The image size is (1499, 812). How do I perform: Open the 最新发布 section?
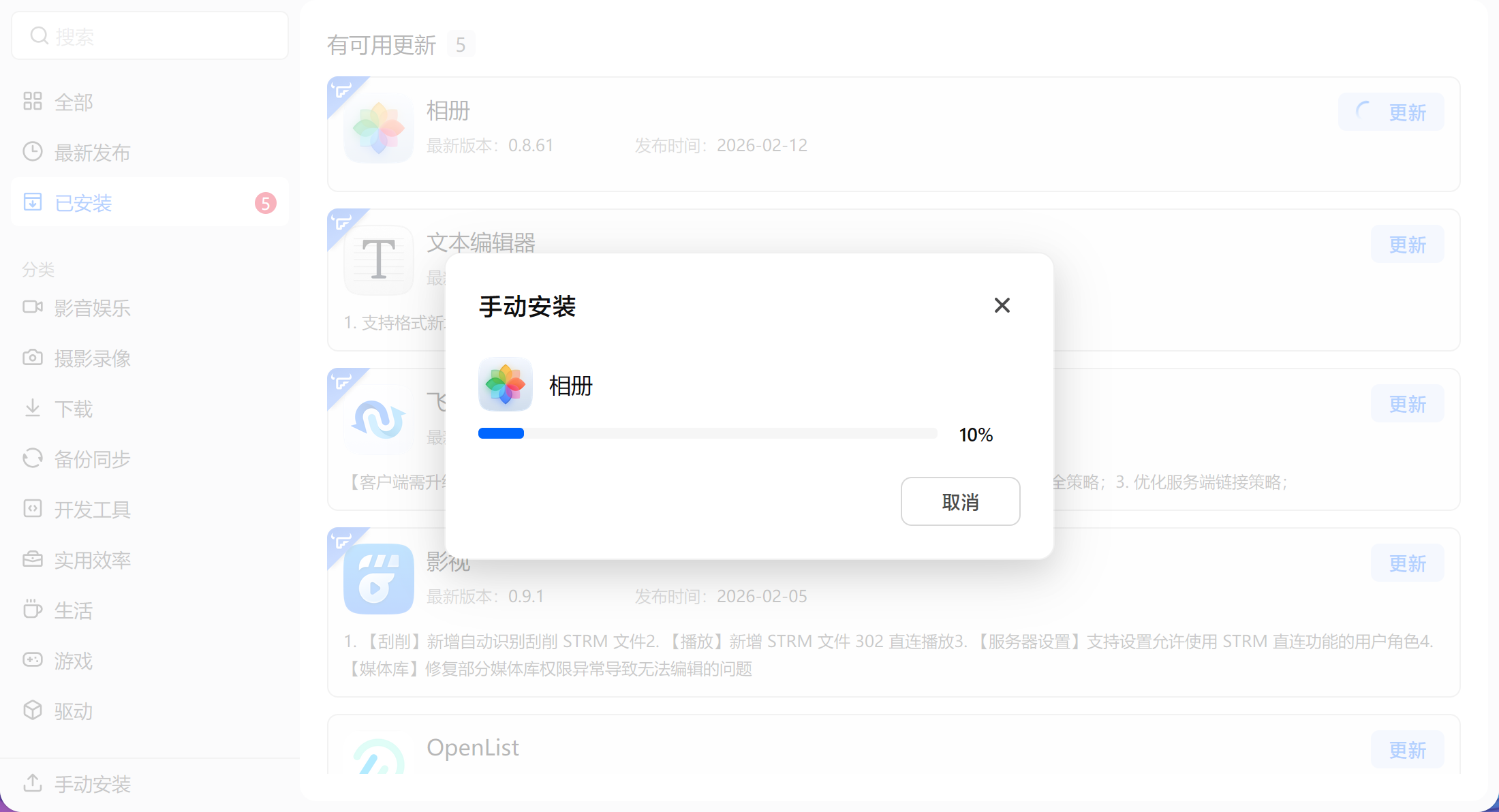coord(93,153)
